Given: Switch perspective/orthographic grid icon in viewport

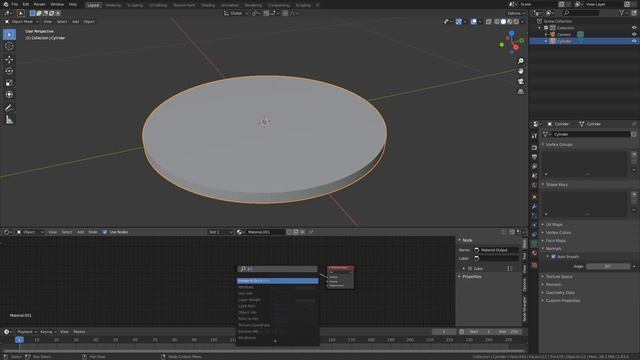Looking at the screenshot, I should 521,91.
